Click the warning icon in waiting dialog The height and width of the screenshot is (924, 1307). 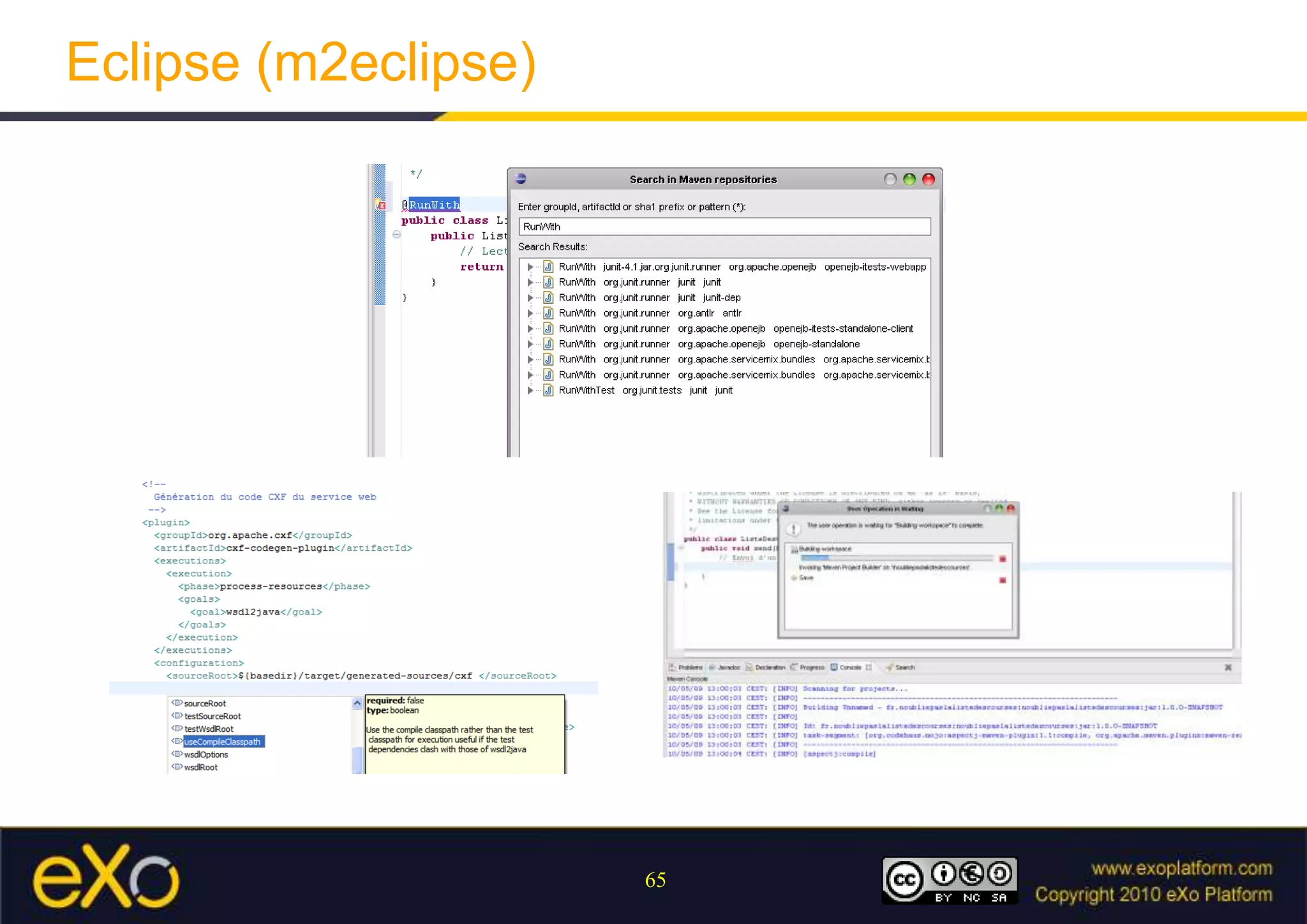(x=793, y=528)
